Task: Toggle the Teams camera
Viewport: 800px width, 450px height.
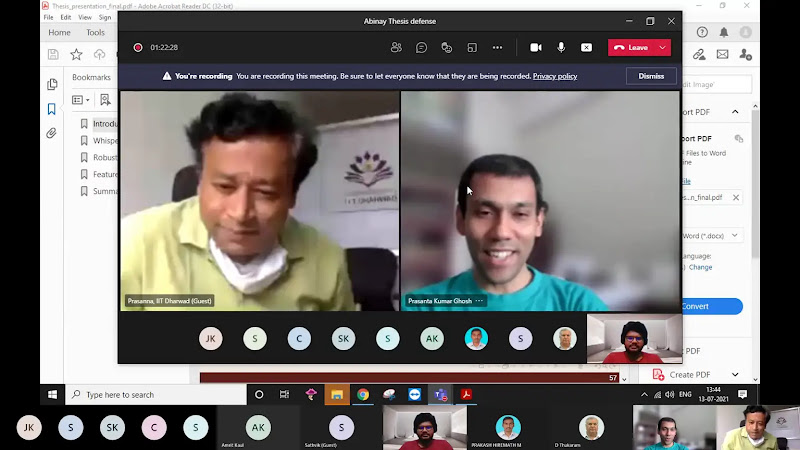Action: [536, 47]
